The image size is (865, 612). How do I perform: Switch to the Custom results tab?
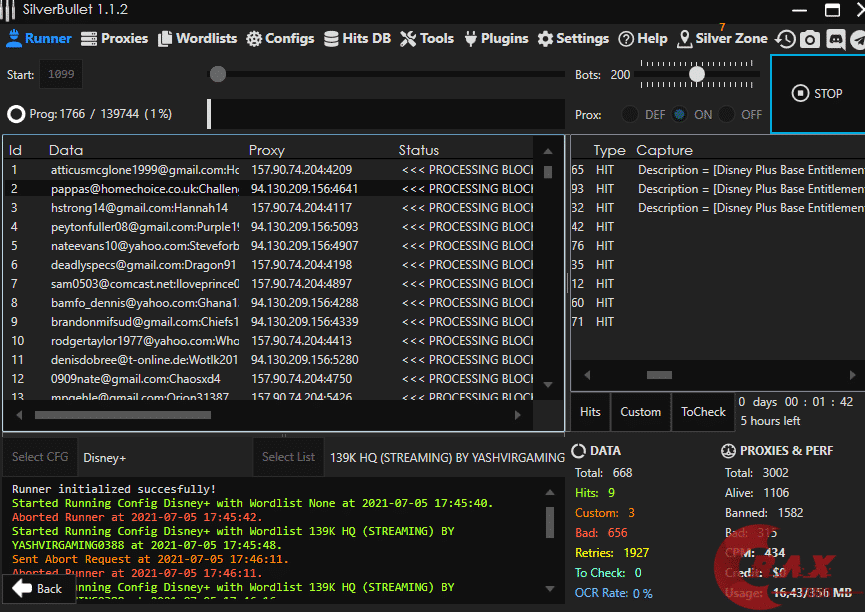(x=640, y=411)
